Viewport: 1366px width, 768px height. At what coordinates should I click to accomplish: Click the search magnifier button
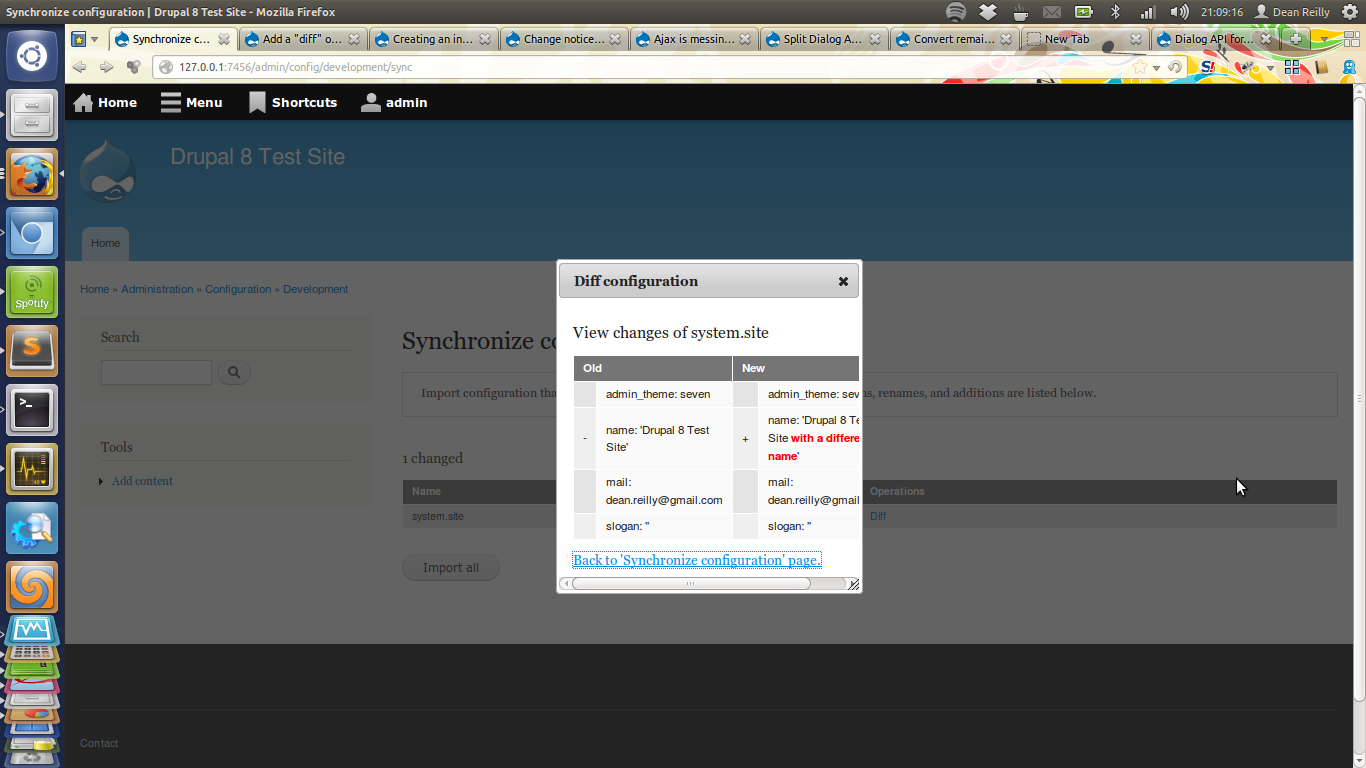(x=234, y=373)
